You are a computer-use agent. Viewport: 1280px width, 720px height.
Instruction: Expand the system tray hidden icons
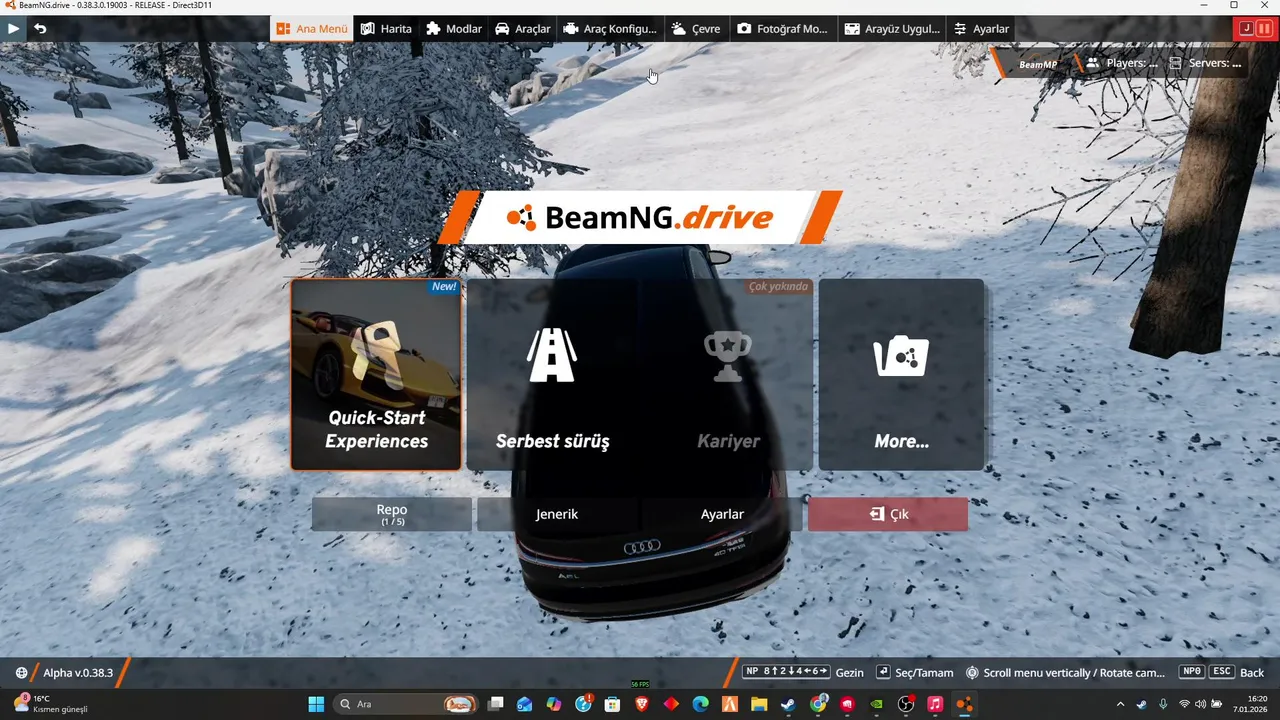click(1120, 704)
